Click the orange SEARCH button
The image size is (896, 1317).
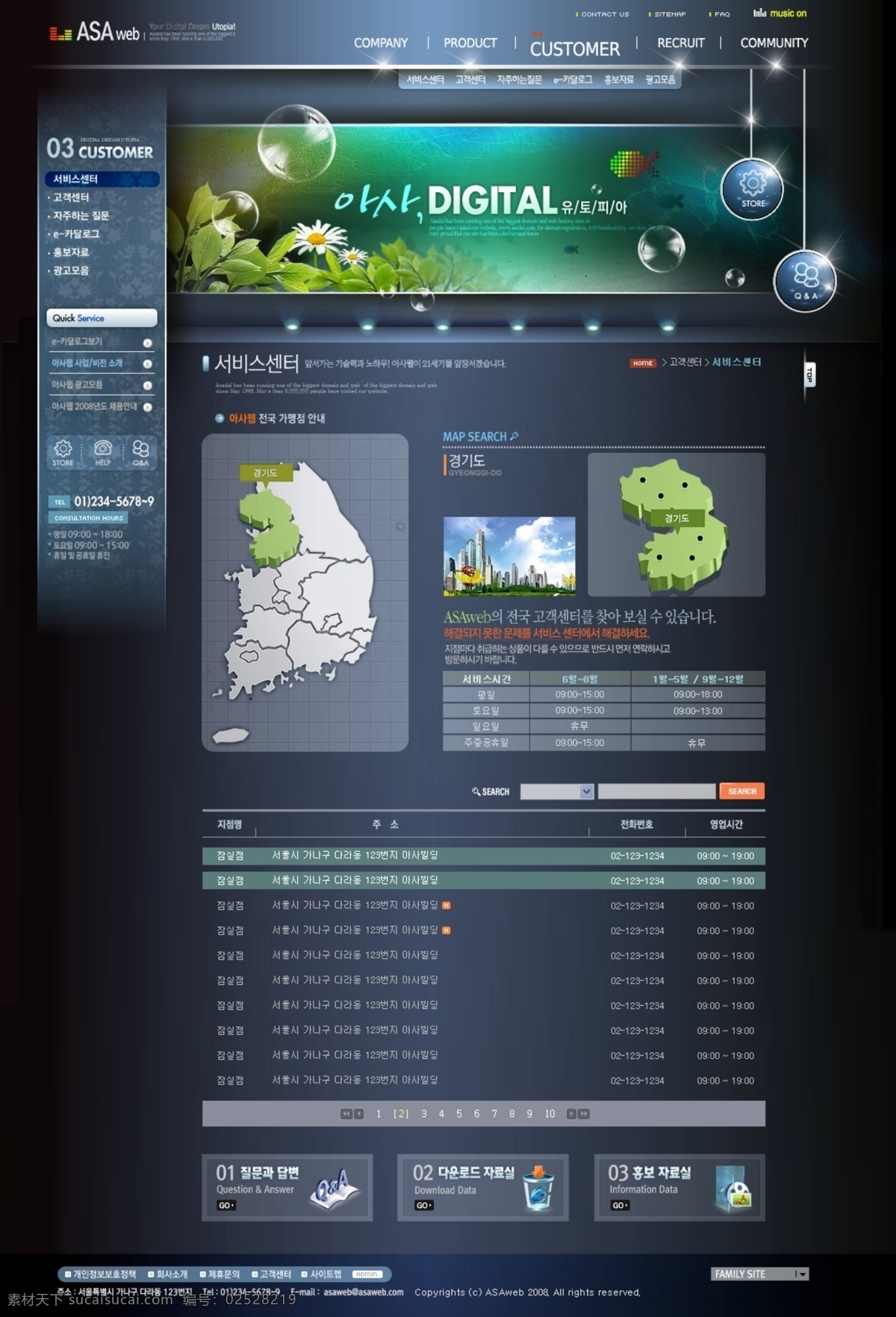742,791
